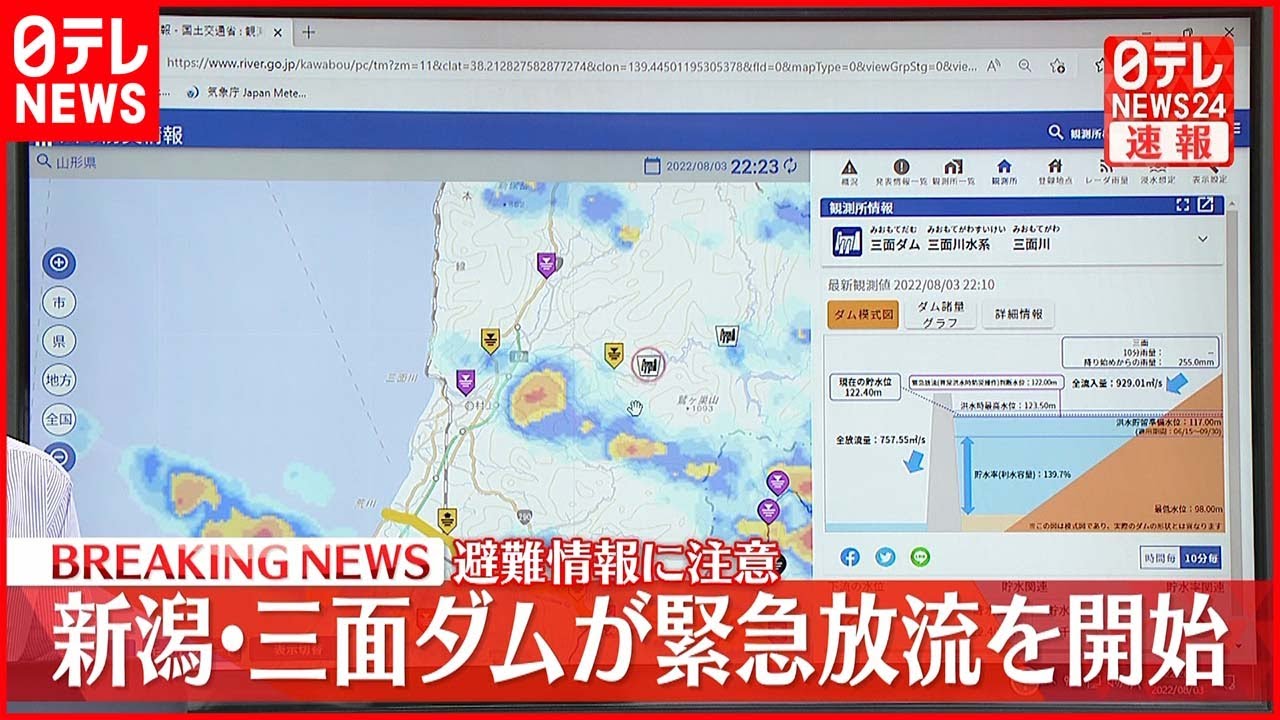The image size is (1280, 720).
Task: Share via the Twitter icon
Action: (885, 557)
